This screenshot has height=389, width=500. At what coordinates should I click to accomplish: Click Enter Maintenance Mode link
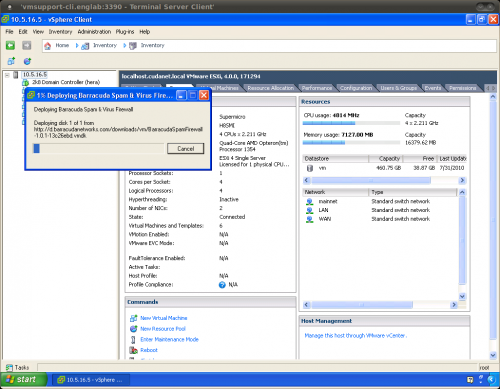(169, 340)
